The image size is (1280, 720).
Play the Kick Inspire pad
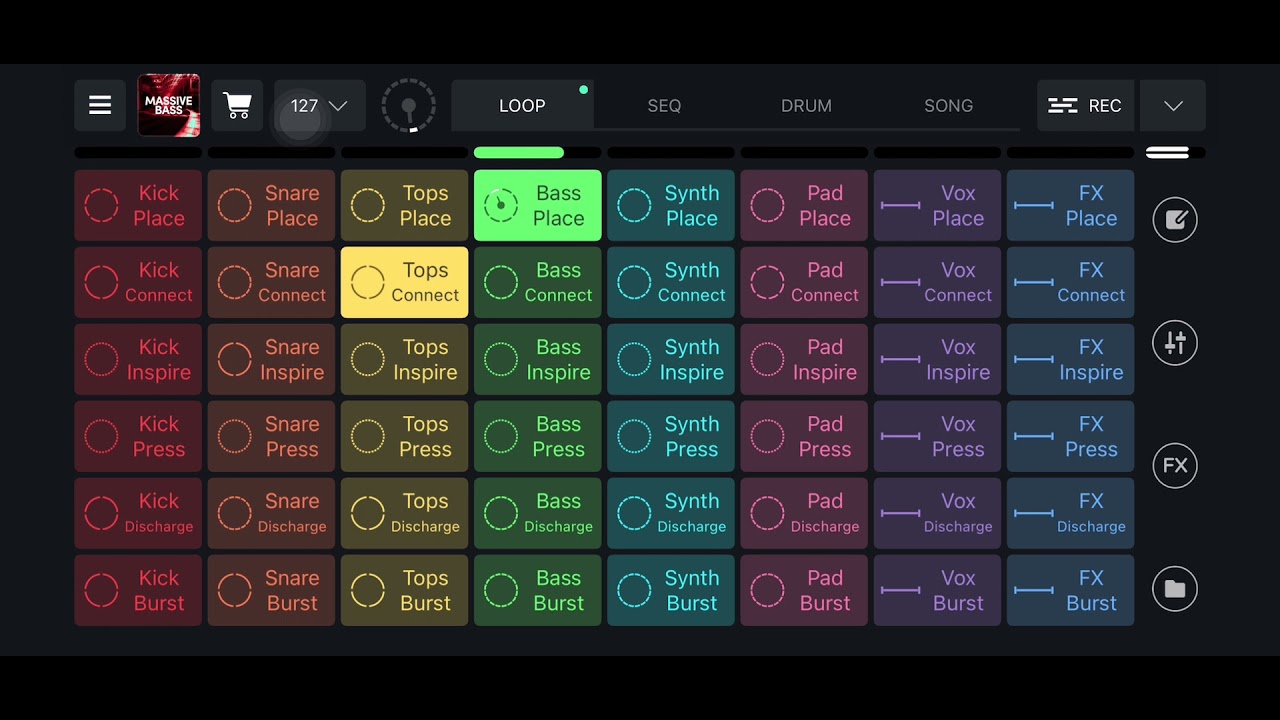coord(138,359)
